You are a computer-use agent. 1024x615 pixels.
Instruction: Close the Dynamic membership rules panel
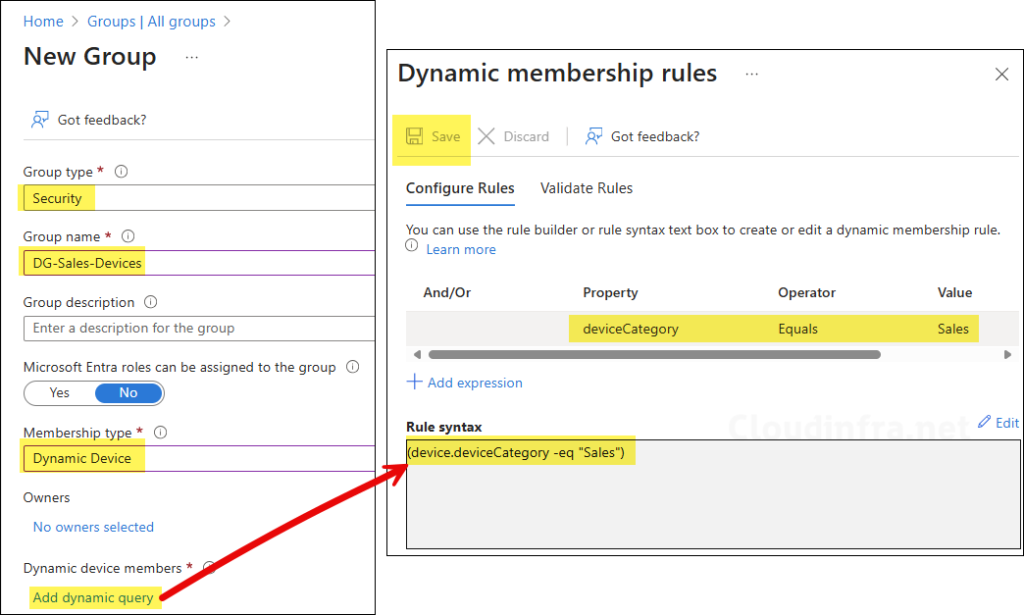click(x=1001, y=74)
